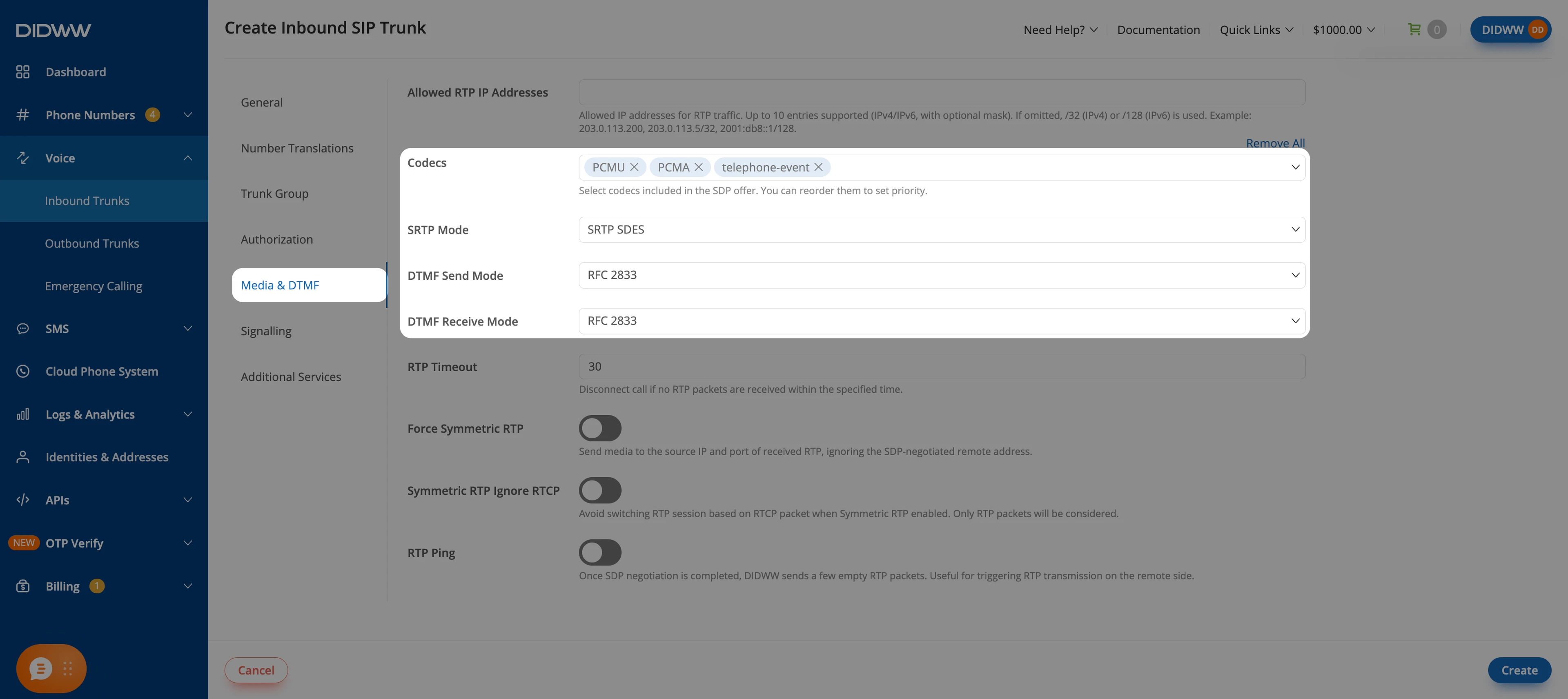Screen dimensions: 1568x699
Task: Switch to the Authorization tab
Action: [277, 239]
